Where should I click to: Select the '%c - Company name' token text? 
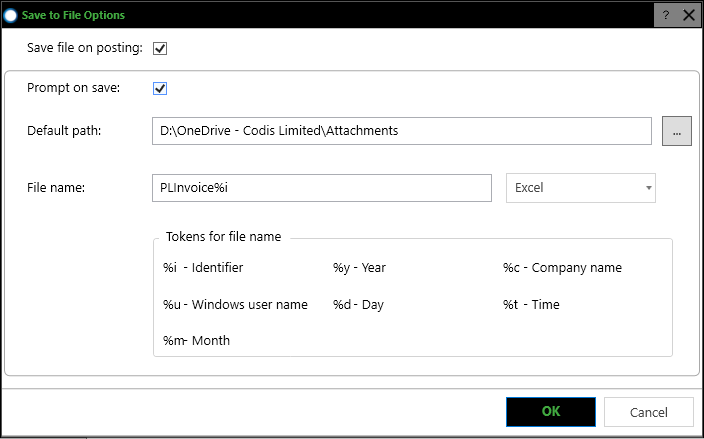[x=562, y=268]
